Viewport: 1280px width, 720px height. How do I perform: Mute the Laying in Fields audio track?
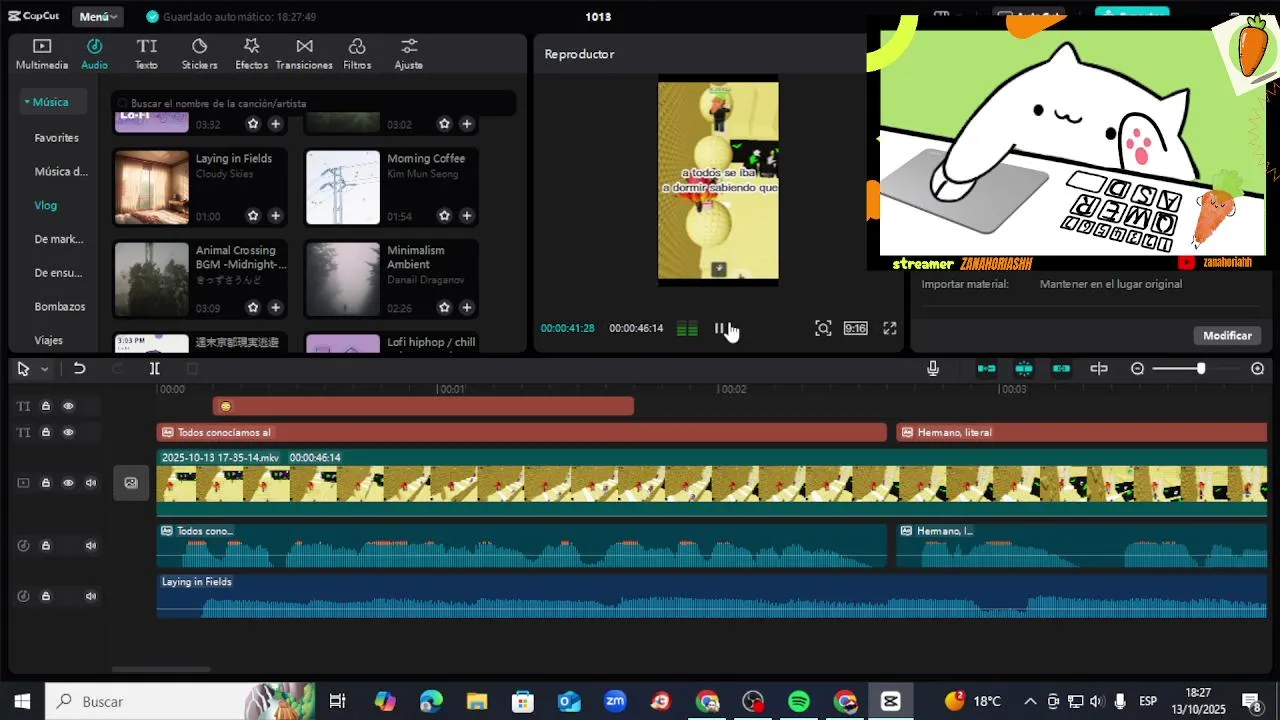91,597
